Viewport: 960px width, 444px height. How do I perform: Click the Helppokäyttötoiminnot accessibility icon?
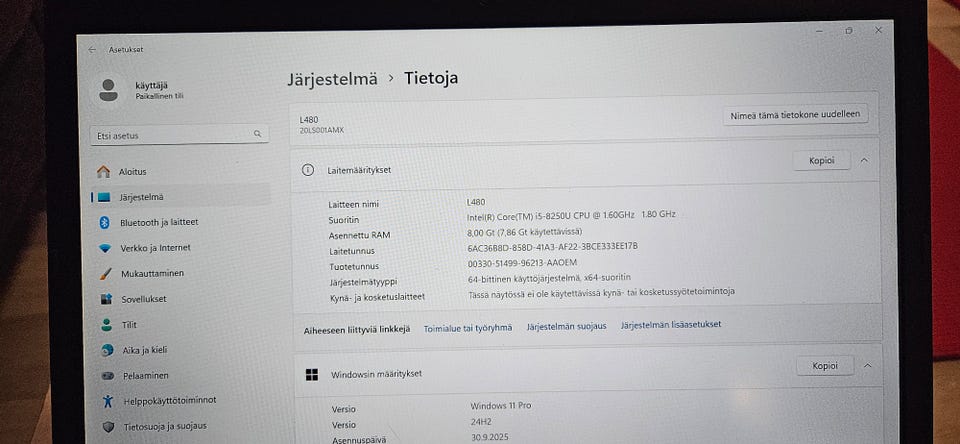pos(108,401)
